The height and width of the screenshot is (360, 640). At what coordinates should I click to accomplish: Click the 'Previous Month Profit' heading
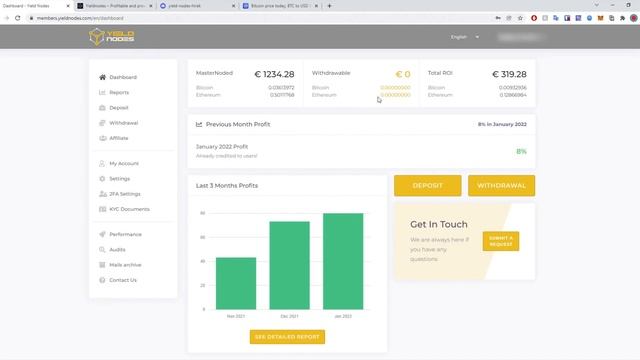(x=238, y=124)
